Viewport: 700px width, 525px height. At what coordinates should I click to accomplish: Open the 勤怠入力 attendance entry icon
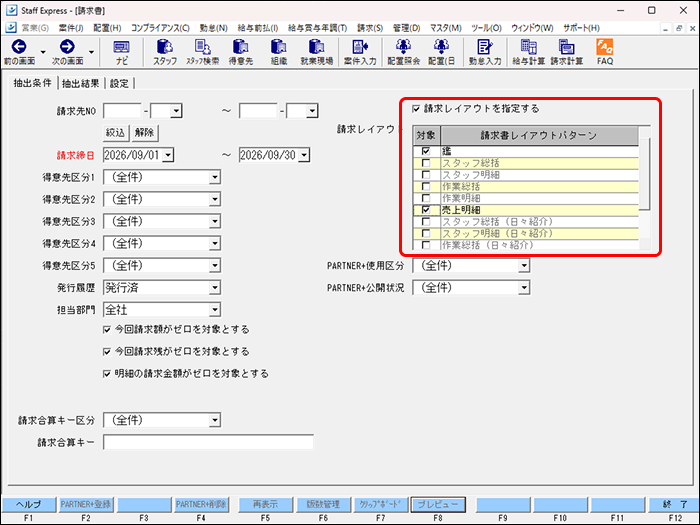click(x=484, y=47)
